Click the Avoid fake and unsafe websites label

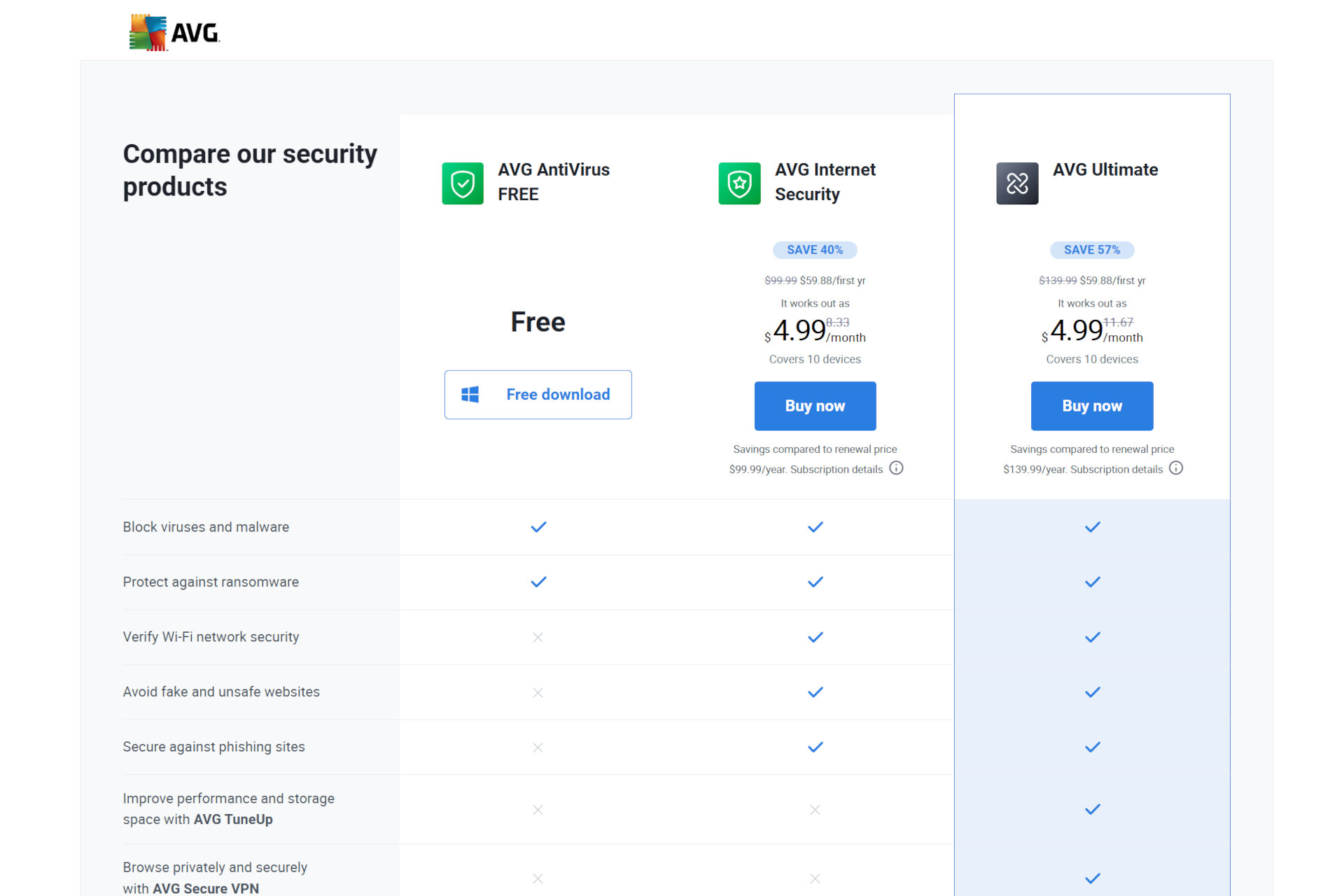click(221, 692)
